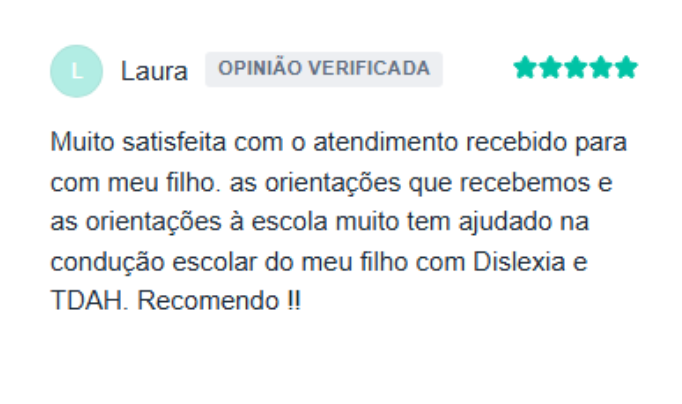The height and width of the screenshot is (404, 682).
Task: Click the OPINIÃO VERIFICADA badge
Action: click(324, 69)
